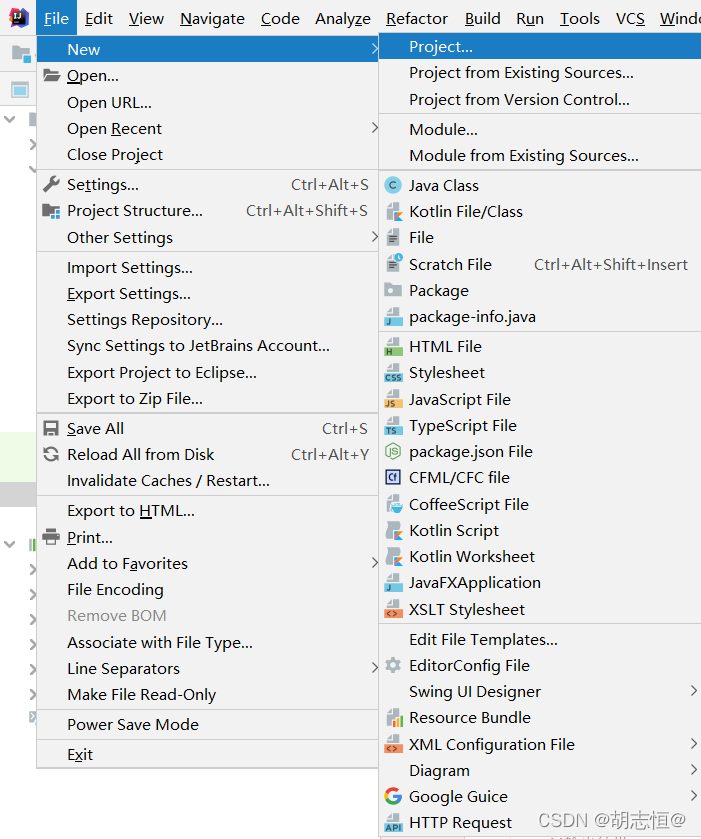Click the Print printer icon
Viewport: 701px width, 839px height.
[x=51, y=536]
